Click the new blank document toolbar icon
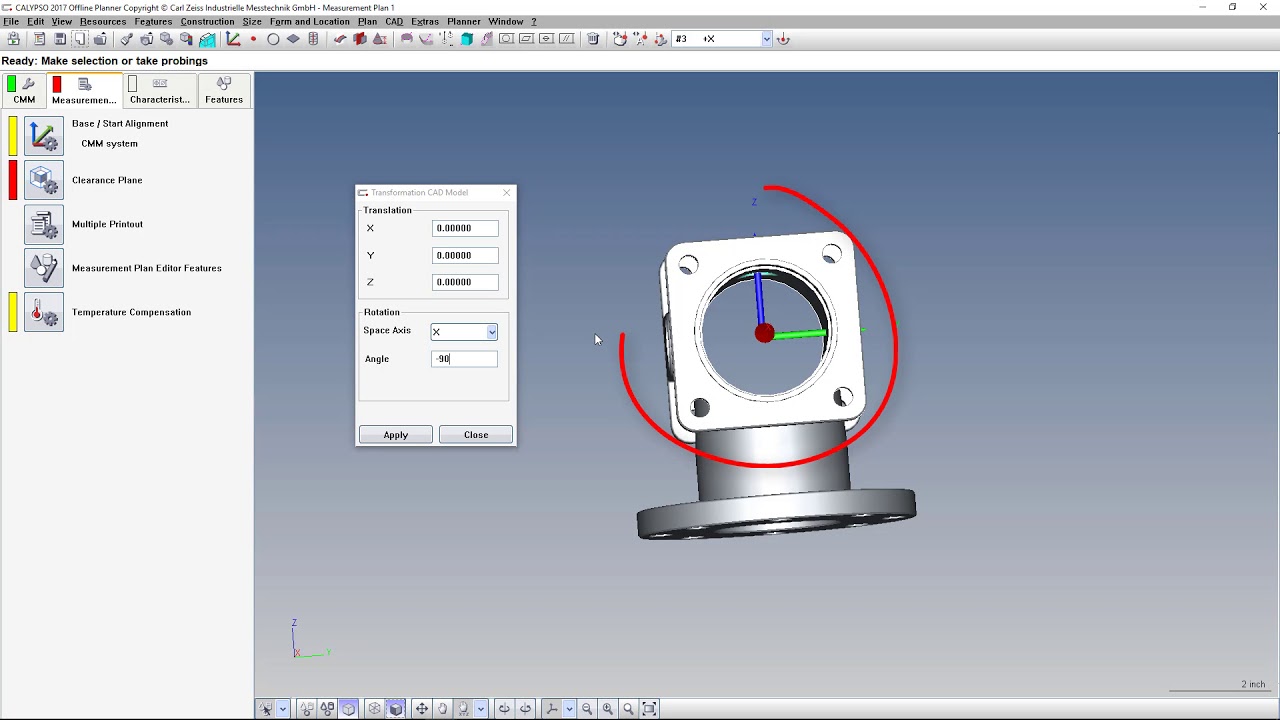The width and height of the screenshot is (1280, 720). pos(80,39)
